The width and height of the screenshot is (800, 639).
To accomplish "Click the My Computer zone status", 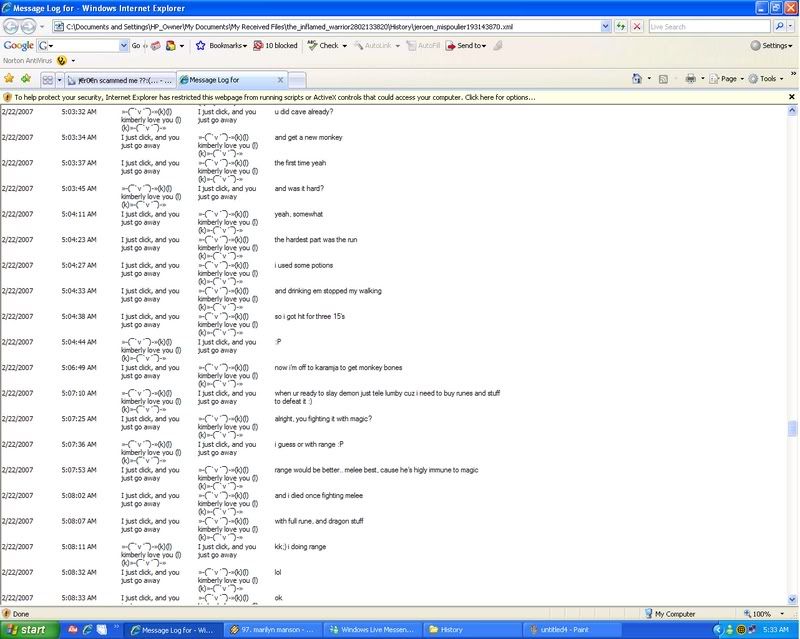I will click(x=669, y=614).
